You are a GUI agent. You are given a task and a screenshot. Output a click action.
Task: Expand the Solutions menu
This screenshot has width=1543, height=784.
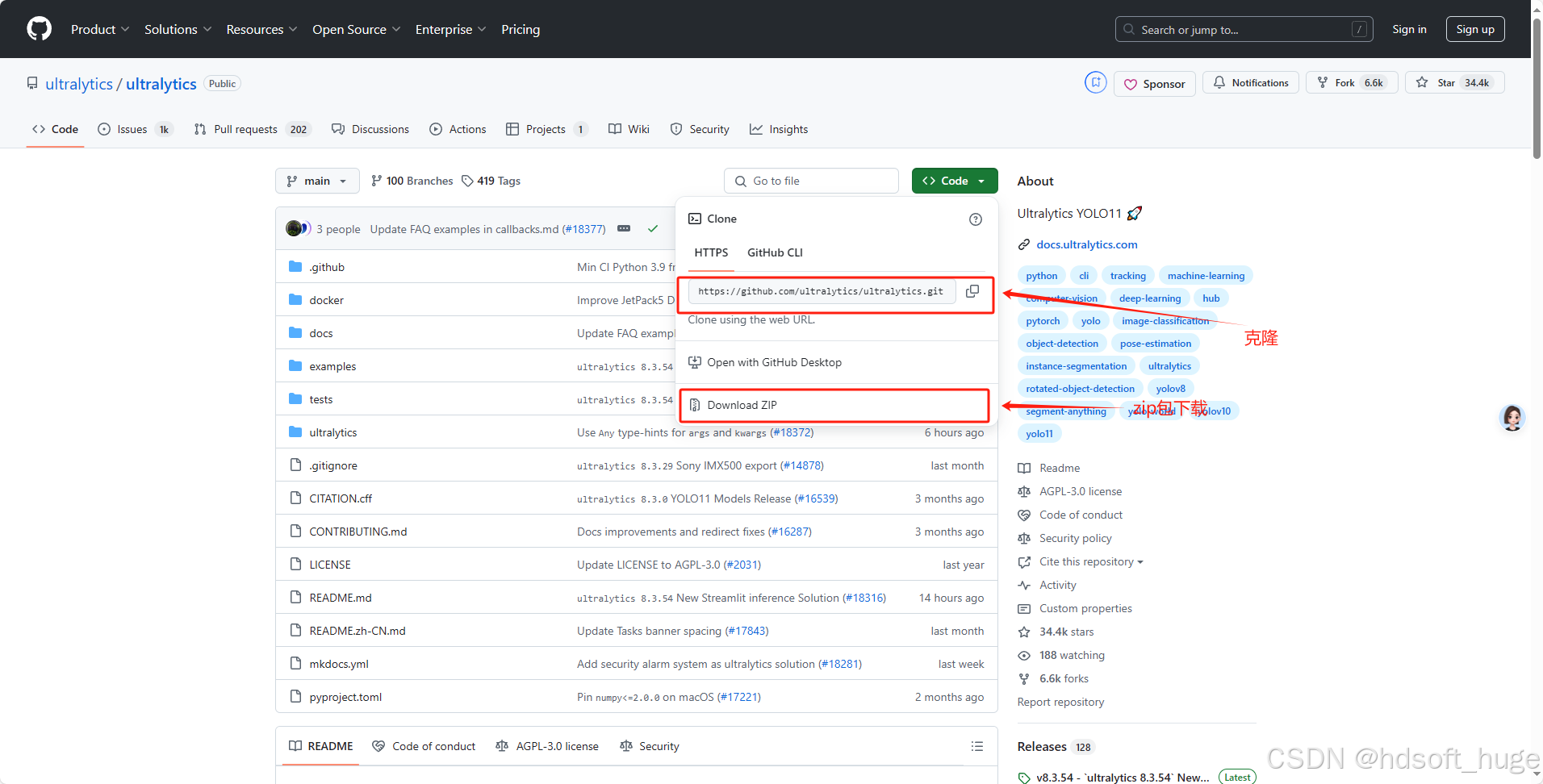[x=178, y=29]
